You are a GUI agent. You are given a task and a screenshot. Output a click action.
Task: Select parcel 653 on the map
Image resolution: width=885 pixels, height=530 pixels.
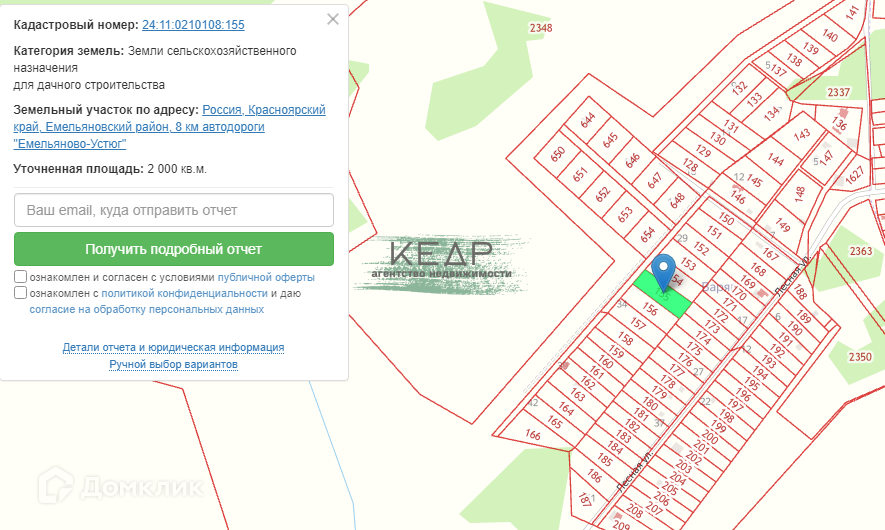[625, 214]
